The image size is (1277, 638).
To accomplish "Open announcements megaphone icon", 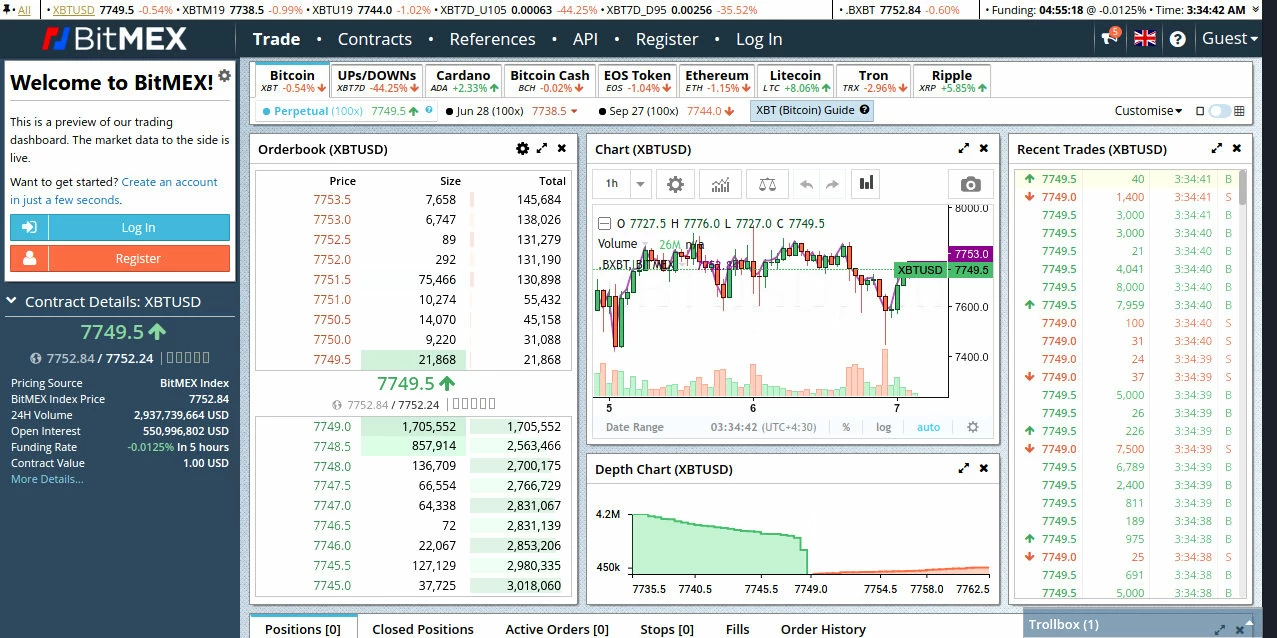I will coord(1108,39).
